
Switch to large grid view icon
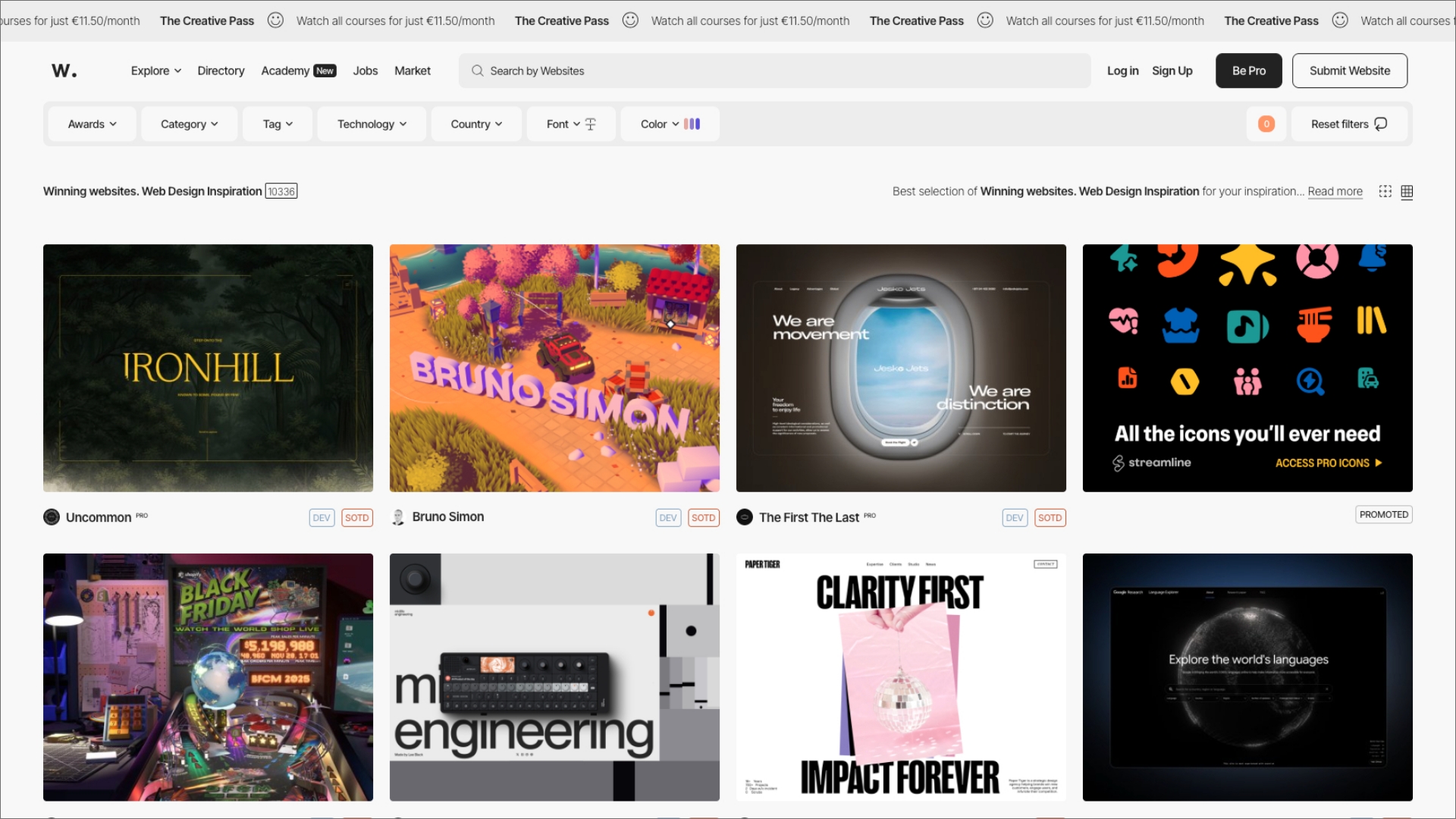point(1407,191)
